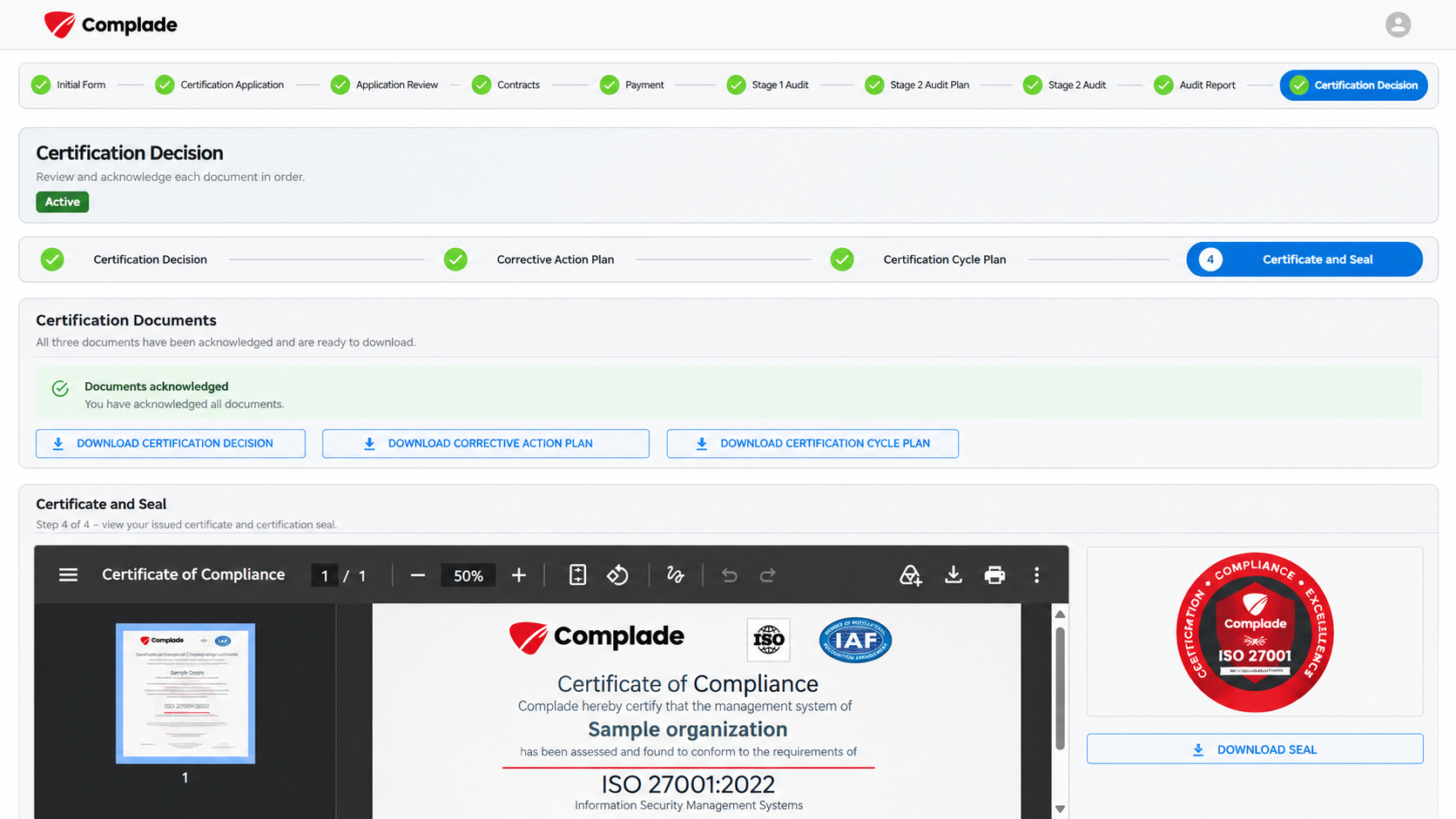1456x819 pixels.
Task: Download the certificate PDF from viewer toolbar
Action: click(954, 575)
